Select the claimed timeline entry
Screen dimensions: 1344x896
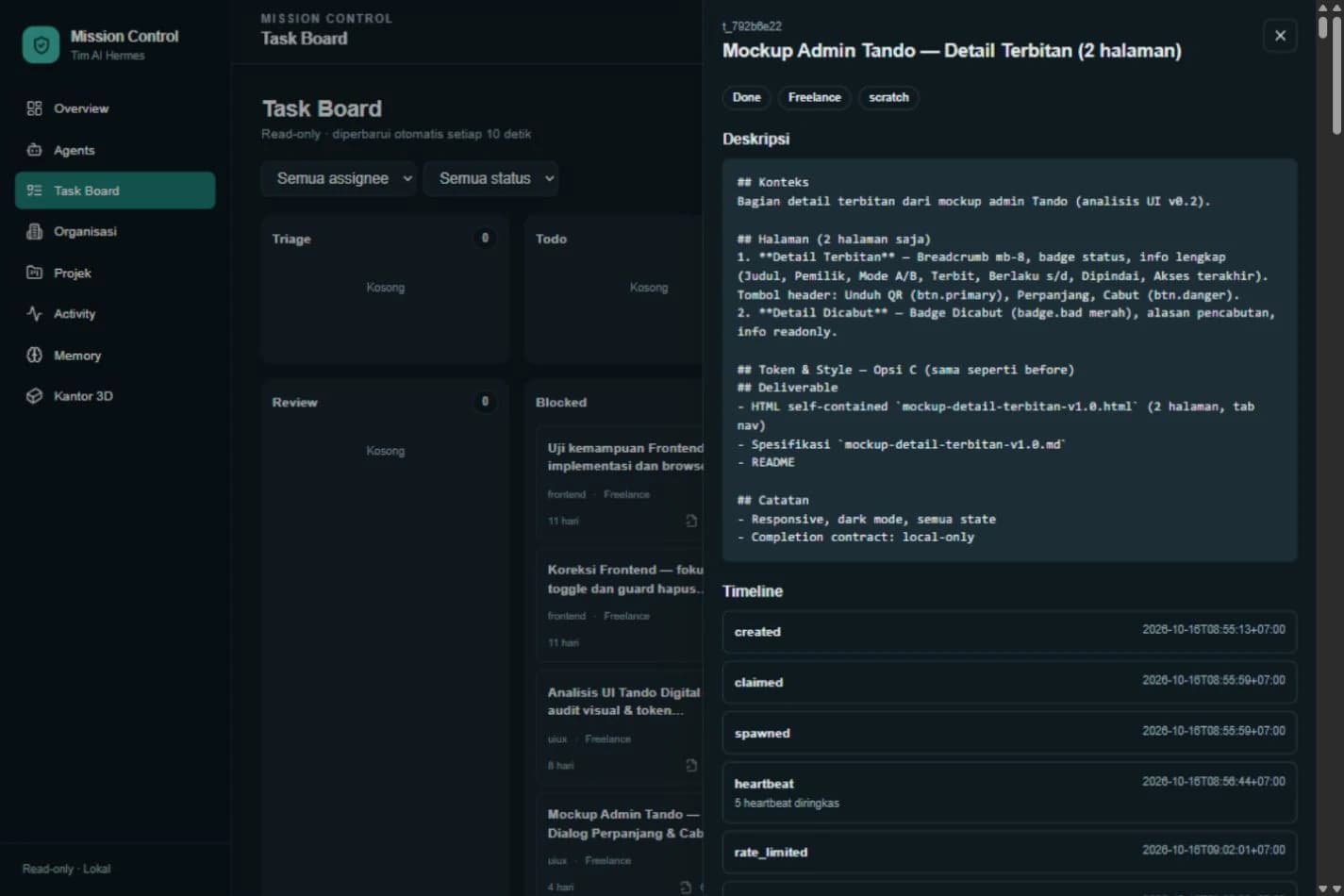(1009, 682)
